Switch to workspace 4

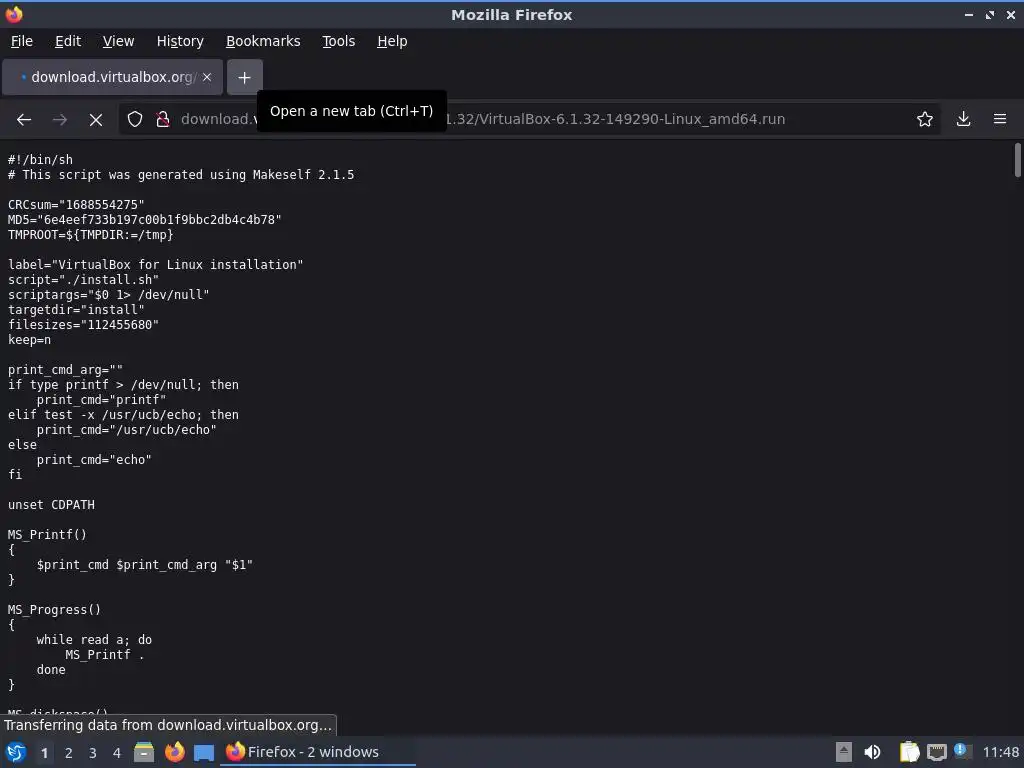pos(117,753)
